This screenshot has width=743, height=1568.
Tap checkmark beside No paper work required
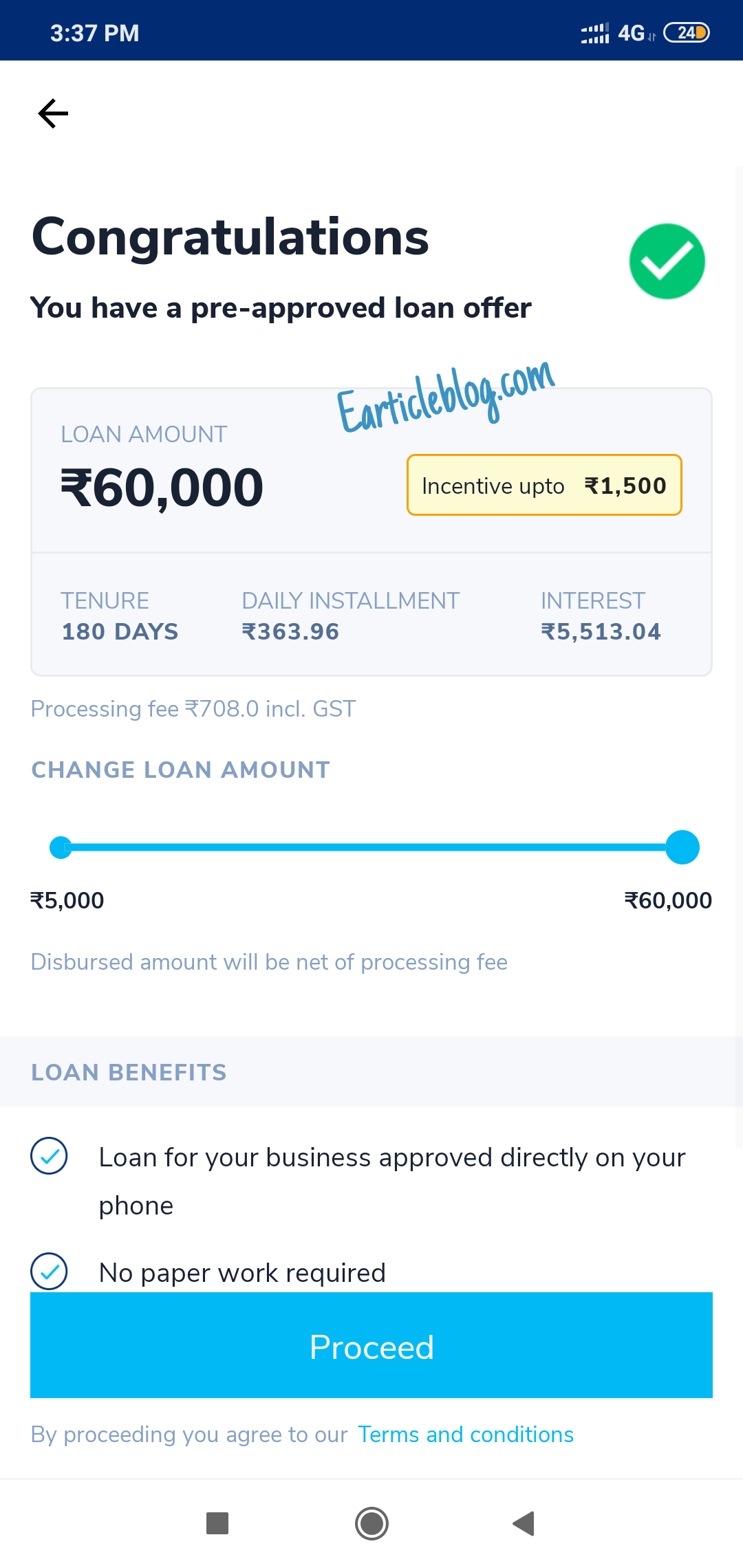(49, 1272)
